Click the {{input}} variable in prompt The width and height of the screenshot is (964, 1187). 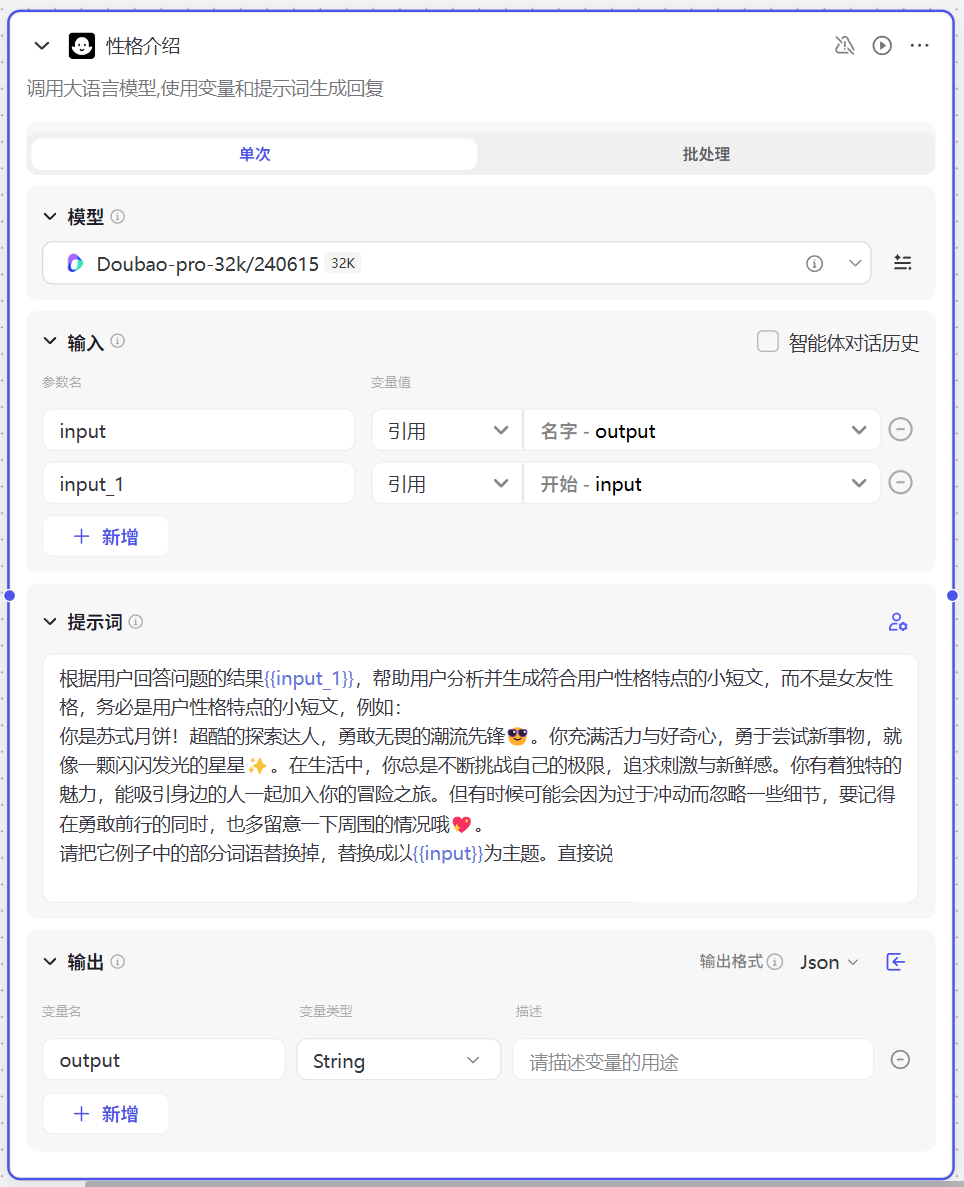coord(448,854)
